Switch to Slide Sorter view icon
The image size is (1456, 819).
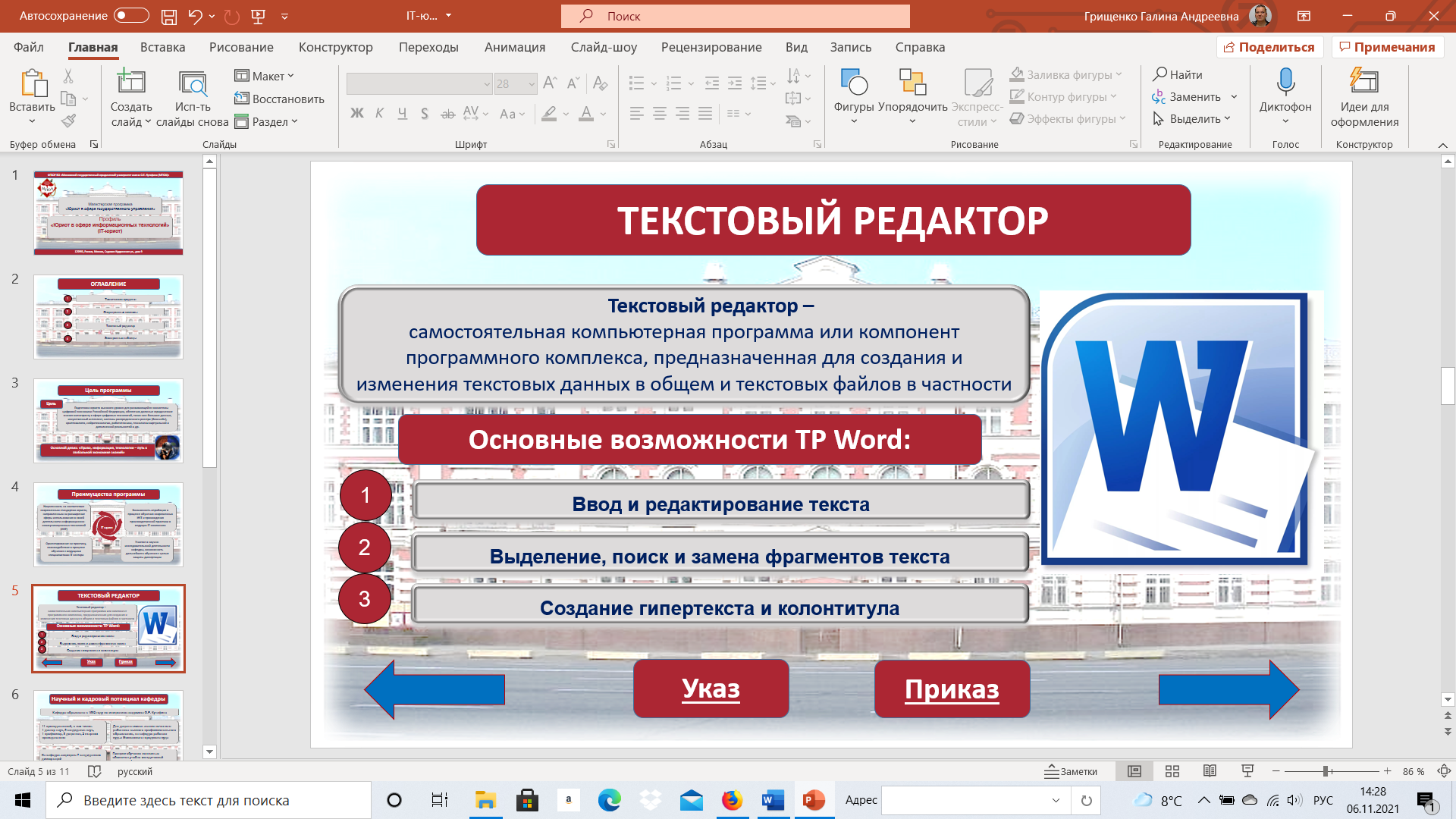1172,771
